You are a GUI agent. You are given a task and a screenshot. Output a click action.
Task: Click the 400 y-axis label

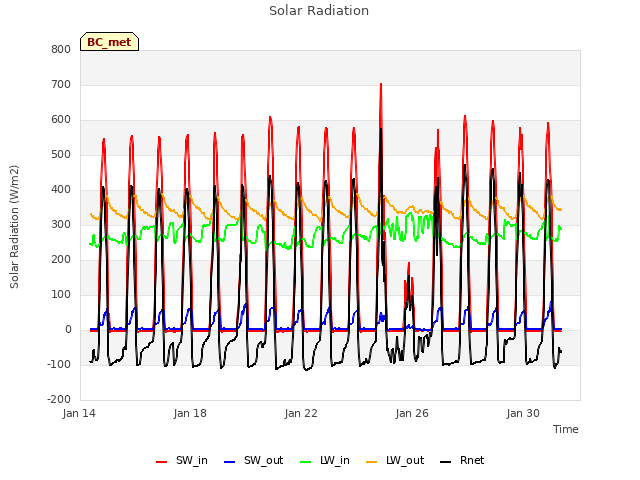click(61, 190)
